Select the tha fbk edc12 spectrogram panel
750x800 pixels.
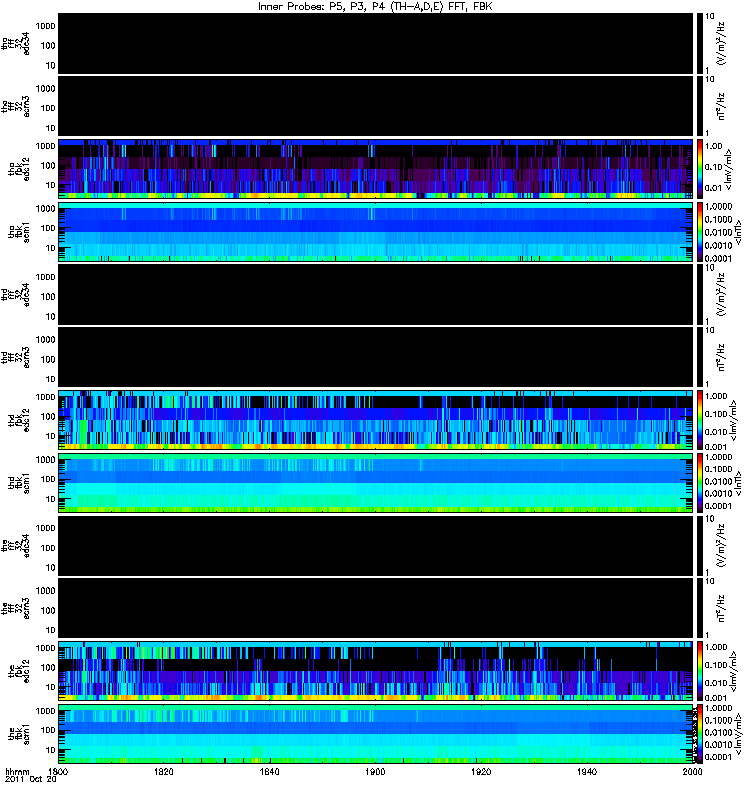[x=375, y=169]
